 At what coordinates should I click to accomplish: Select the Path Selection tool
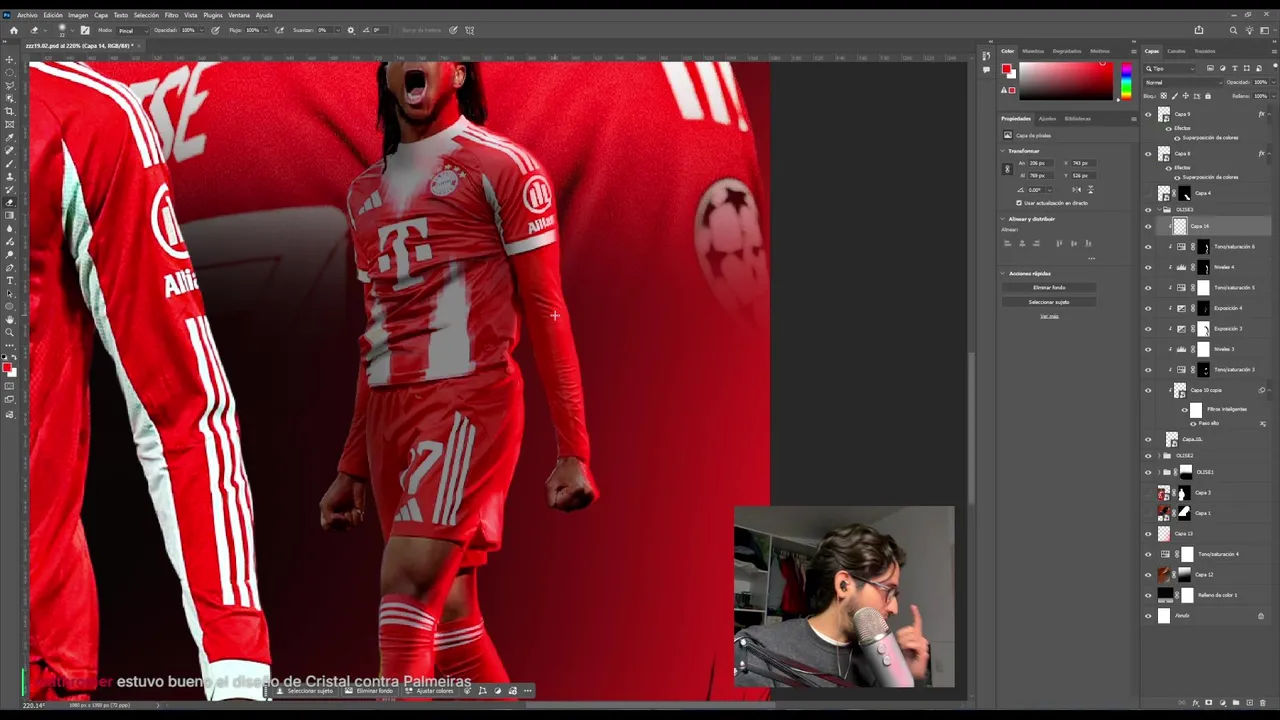pos(10,294)
